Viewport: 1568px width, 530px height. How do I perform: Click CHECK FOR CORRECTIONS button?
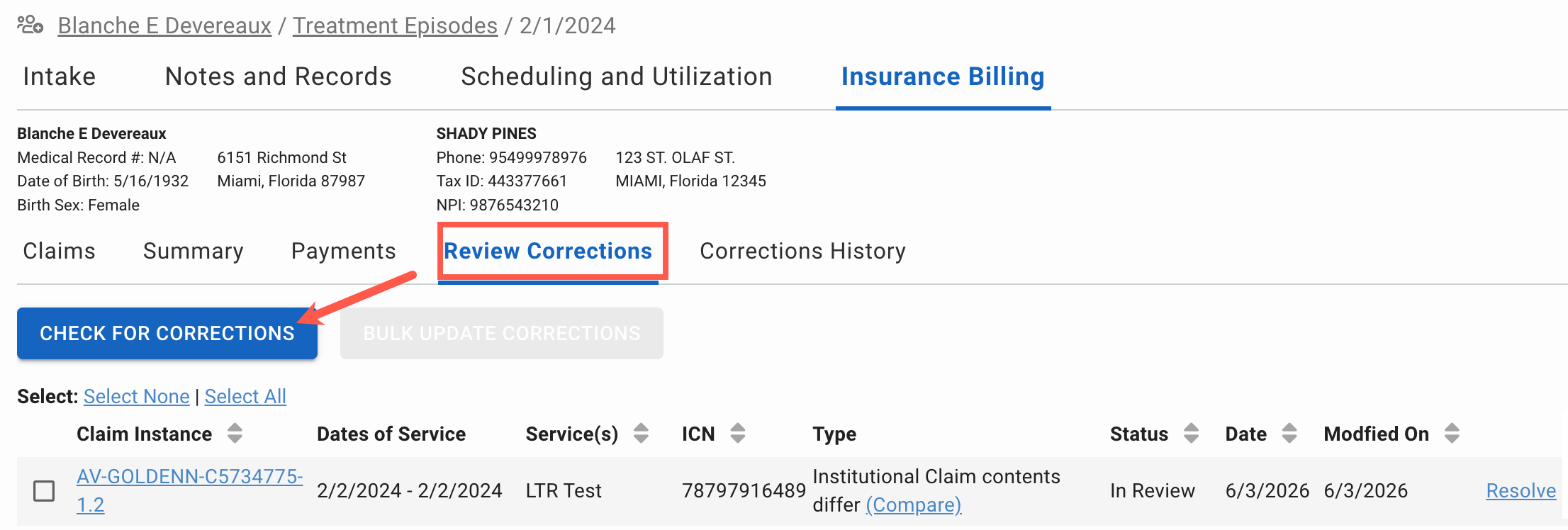coord(167,333)
